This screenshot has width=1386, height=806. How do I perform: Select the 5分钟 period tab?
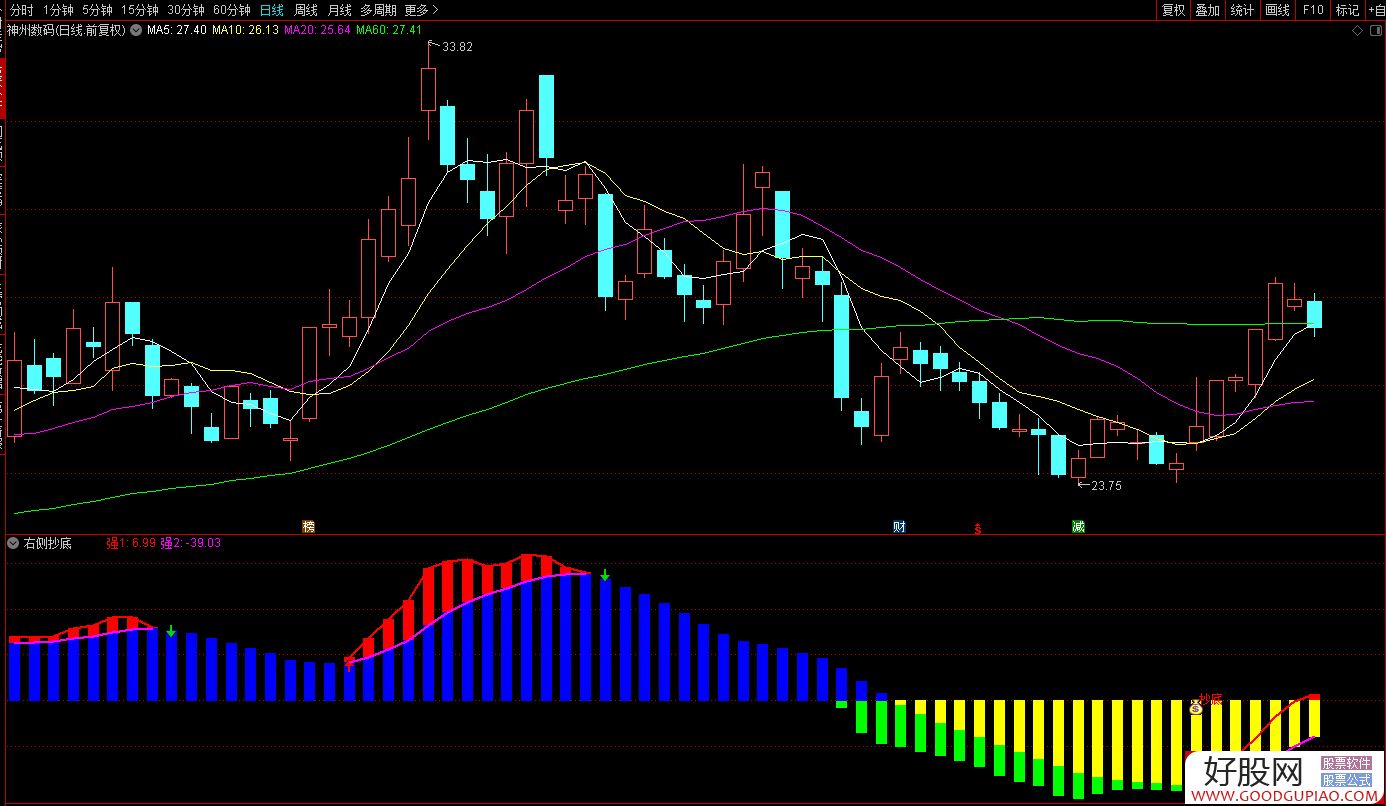click(x=97, y=10)
